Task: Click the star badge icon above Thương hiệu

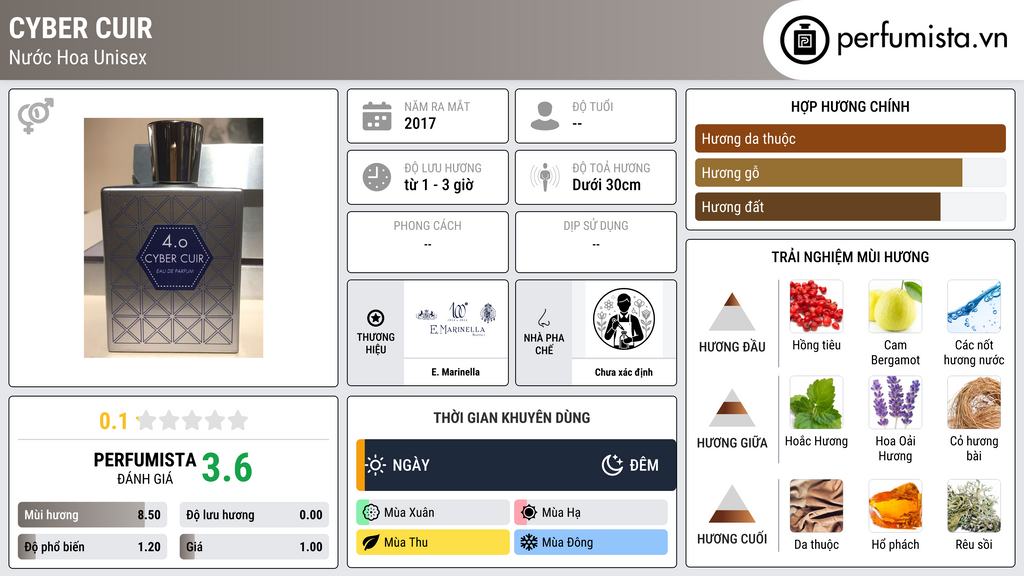Action: 376,318
